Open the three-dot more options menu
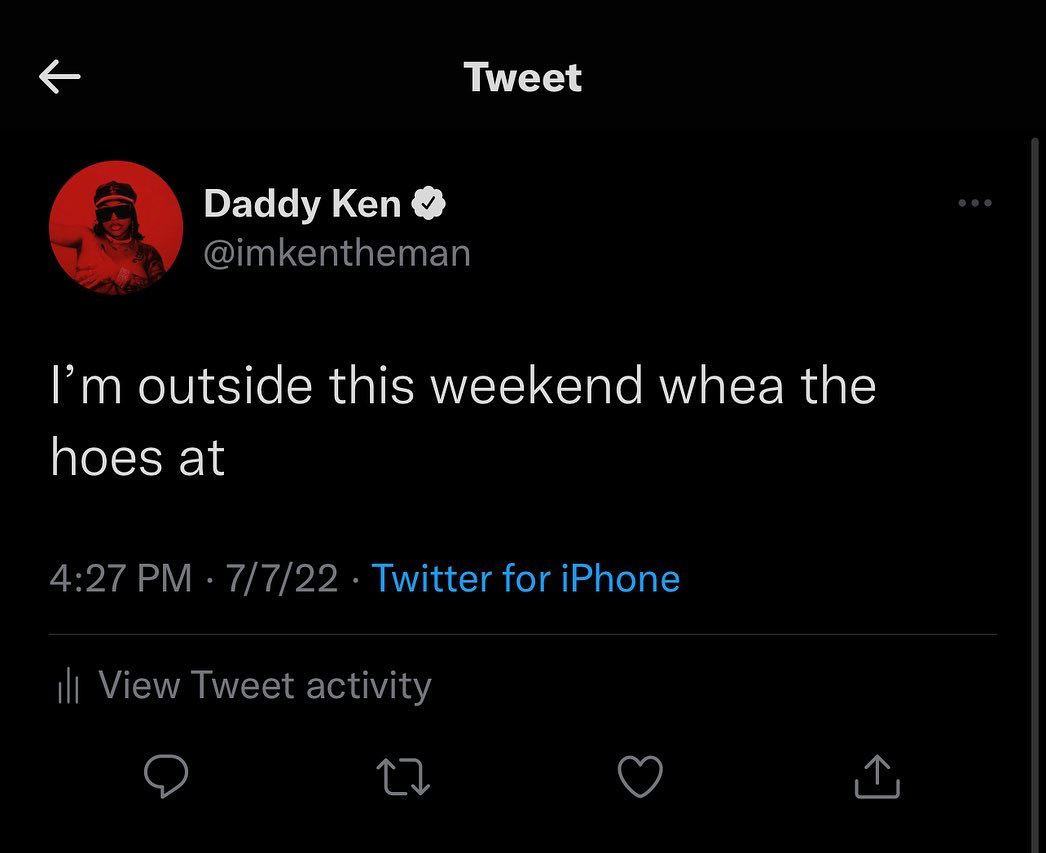 click(974, 203)
